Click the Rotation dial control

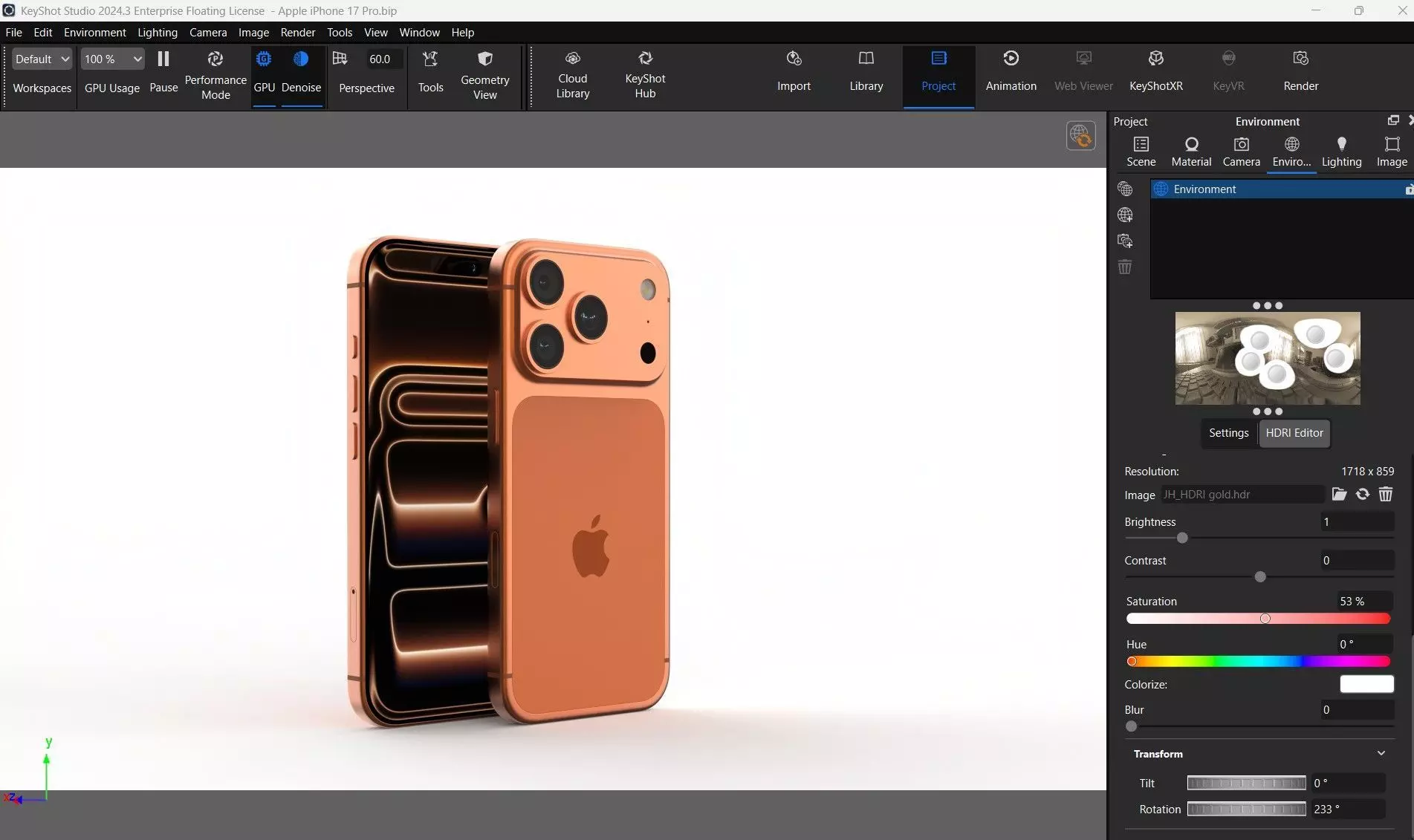[x=1246, y=809]
